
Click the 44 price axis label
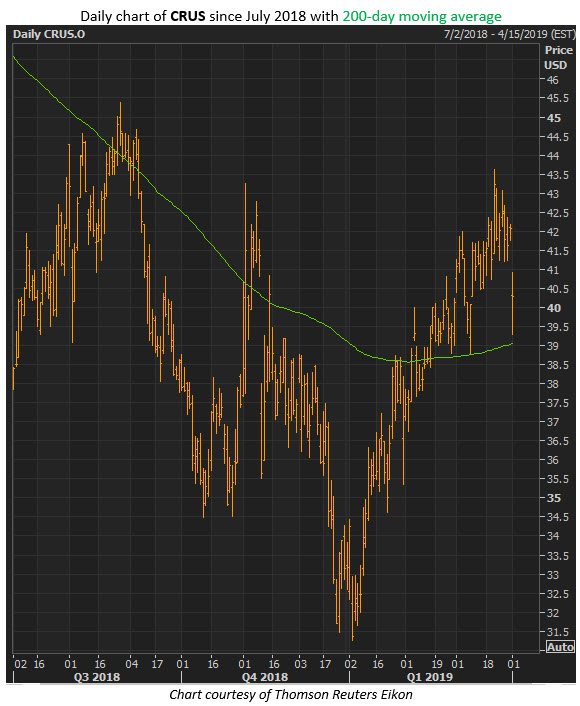(553, 156)
